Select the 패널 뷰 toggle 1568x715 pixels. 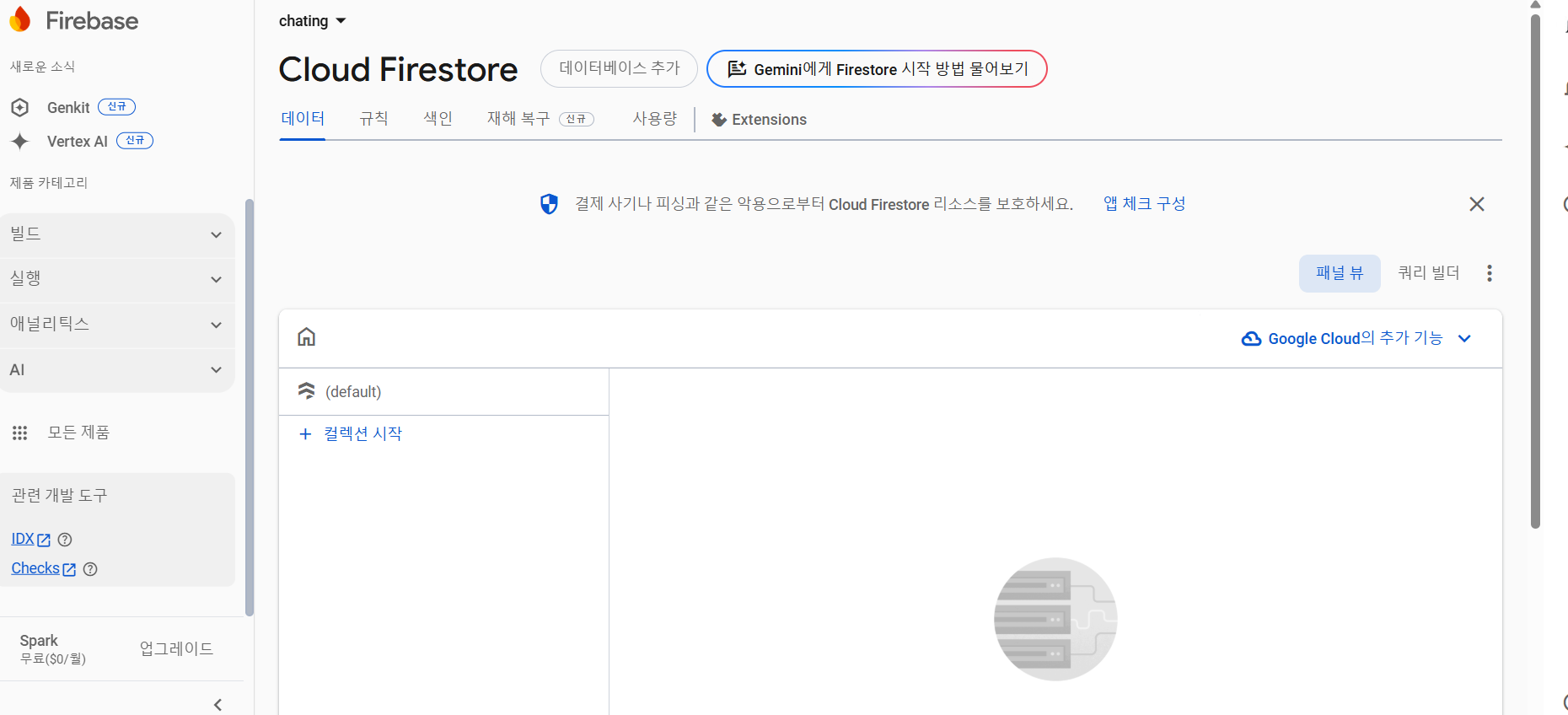tap(1340, 273)
